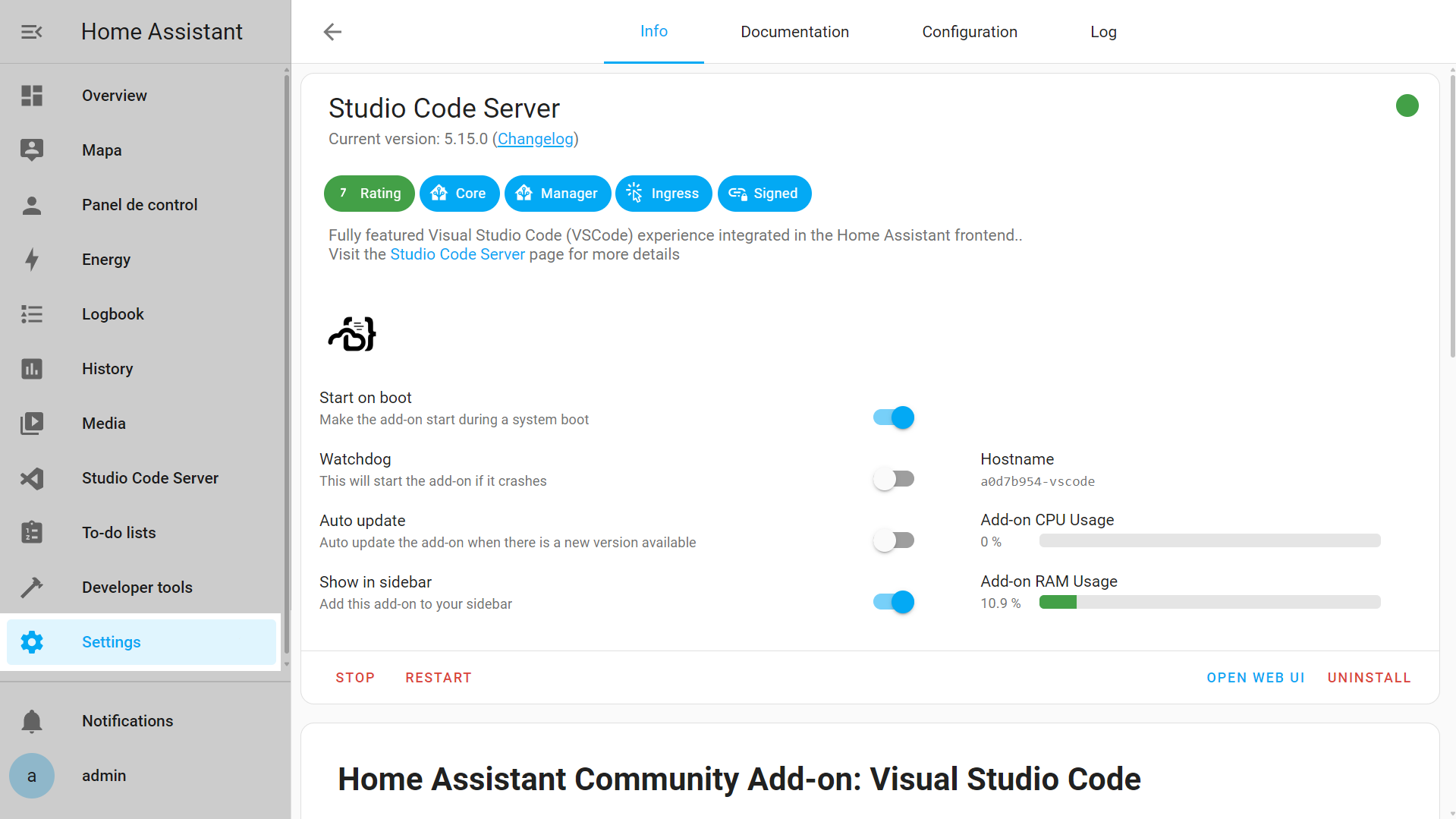
Task: Click the Overview dashboard icon
Action: (31, 96)
